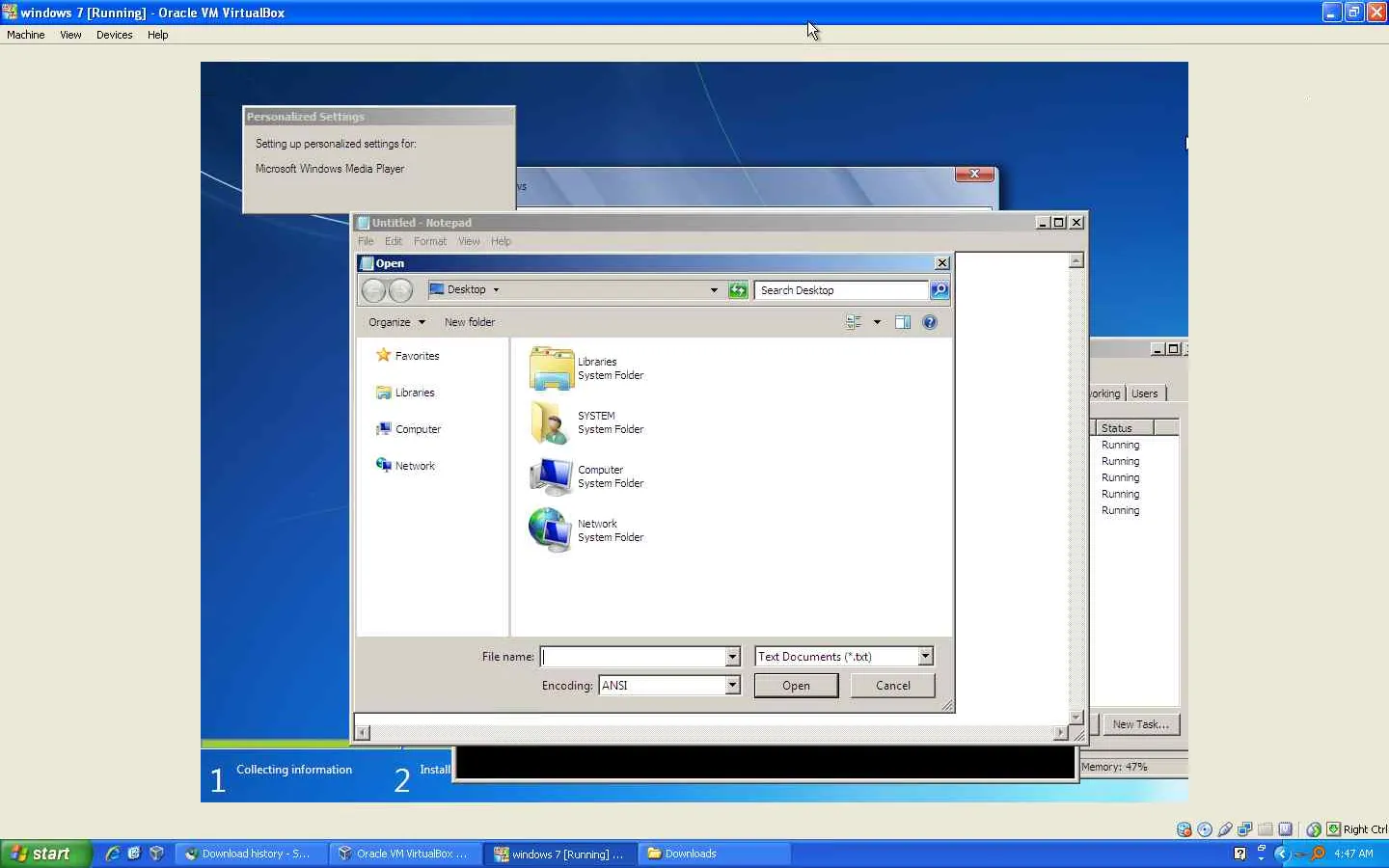Viewport: 1389px width, 868px height.
Task: Click the system tray clock showing 4:47 AM
Action: point(1353,854)
